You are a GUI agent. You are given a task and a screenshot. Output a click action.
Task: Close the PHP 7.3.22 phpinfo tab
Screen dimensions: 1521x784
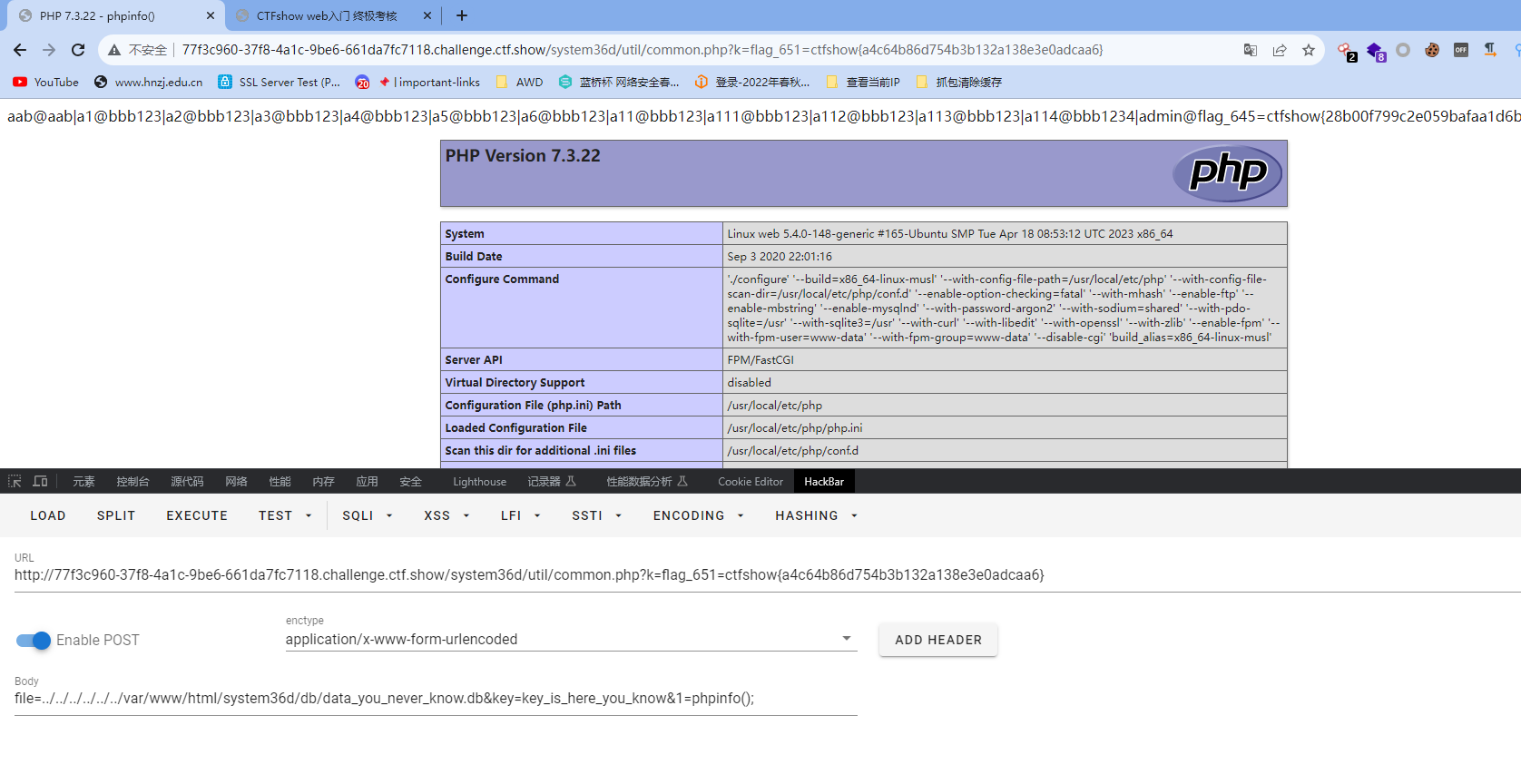(x=211, y=15)
